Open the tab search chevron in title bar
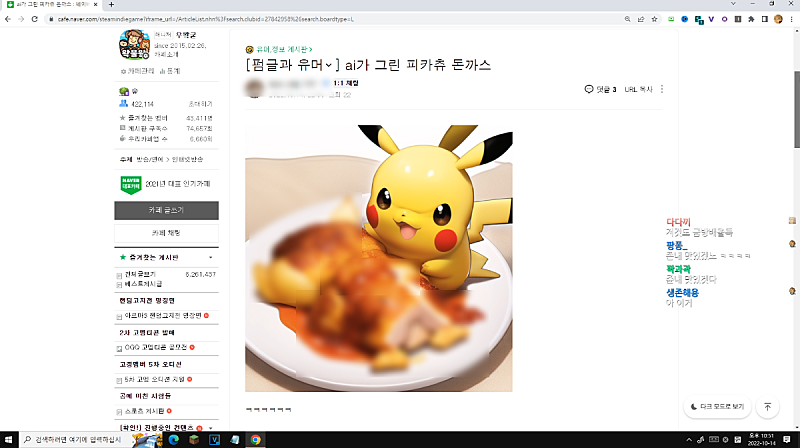 pyautogui.click(x=733, y=4)
